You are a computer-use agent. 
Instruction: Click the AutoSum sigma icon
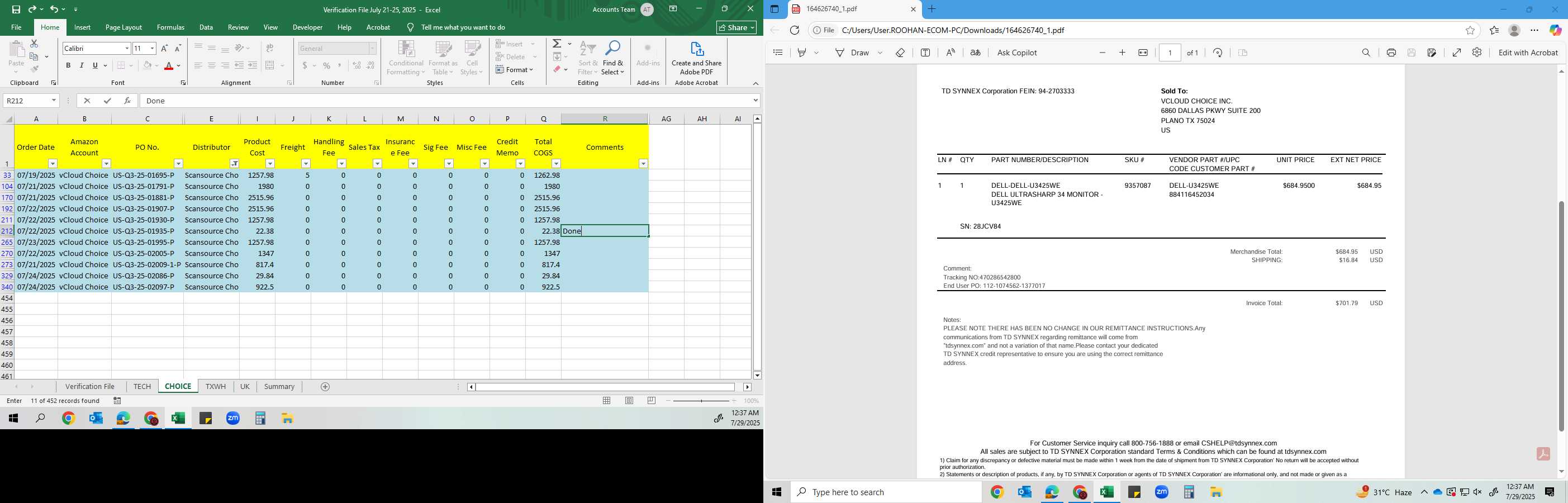[557, 44]
